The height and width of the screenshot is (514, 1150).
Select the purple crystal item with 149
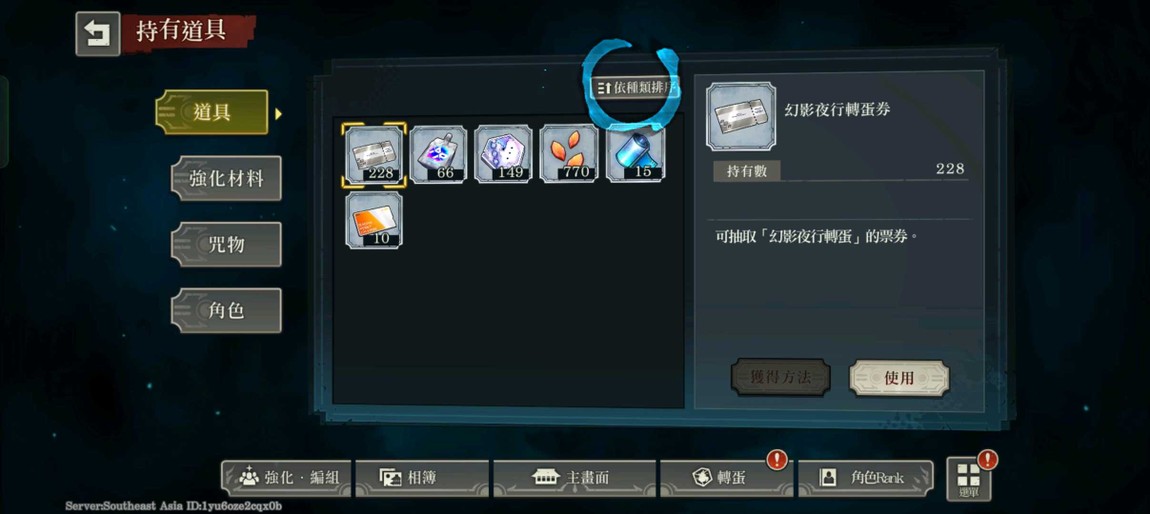tap(503, 154)
